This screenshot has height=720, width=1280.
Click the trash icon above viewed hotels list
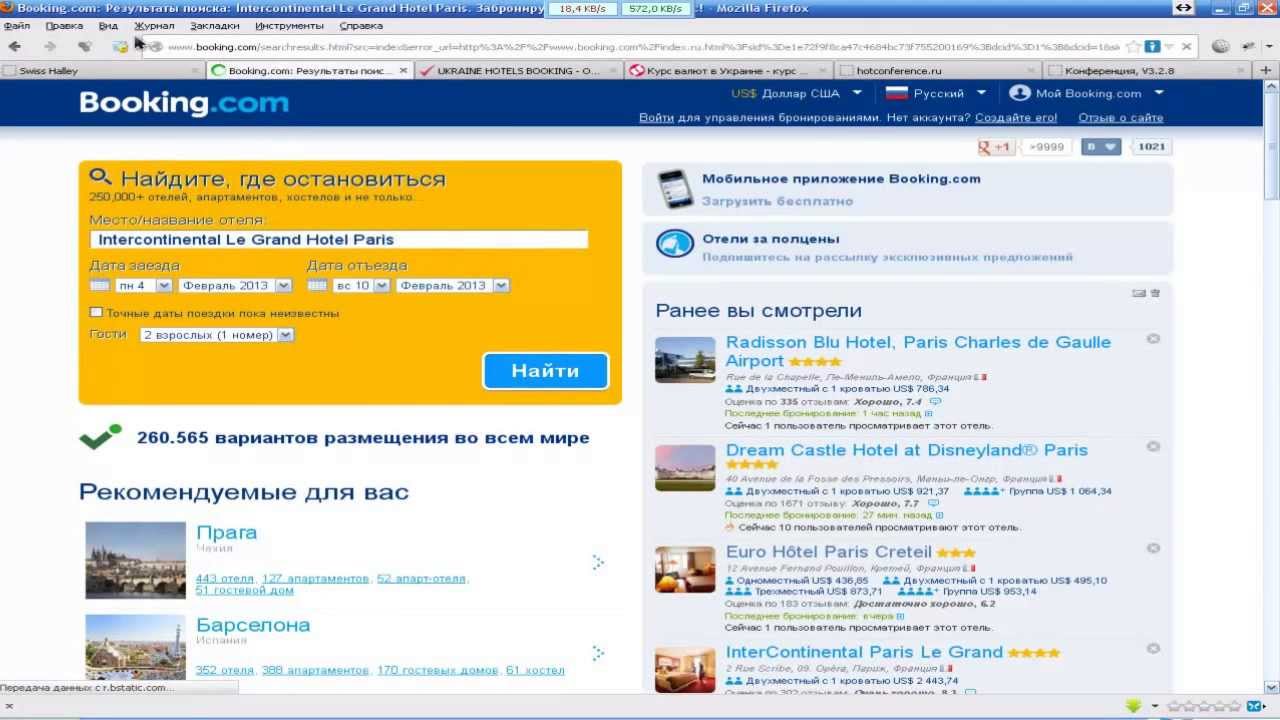(1155, 293)
